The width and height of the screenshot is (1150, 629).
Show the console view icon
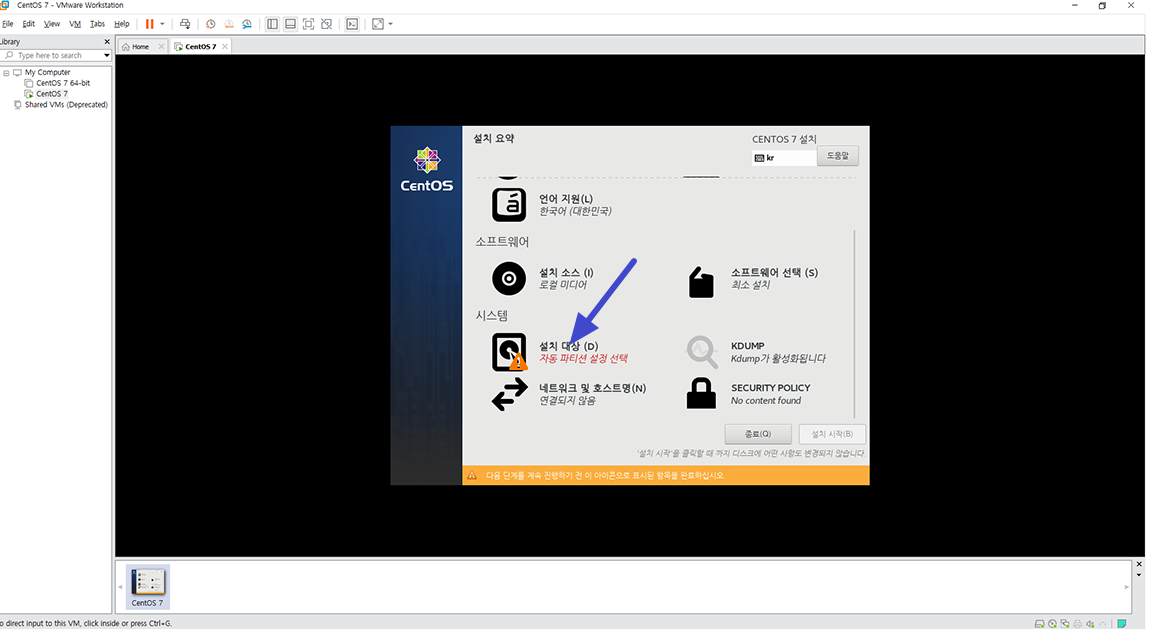click(x=352, y=24)
